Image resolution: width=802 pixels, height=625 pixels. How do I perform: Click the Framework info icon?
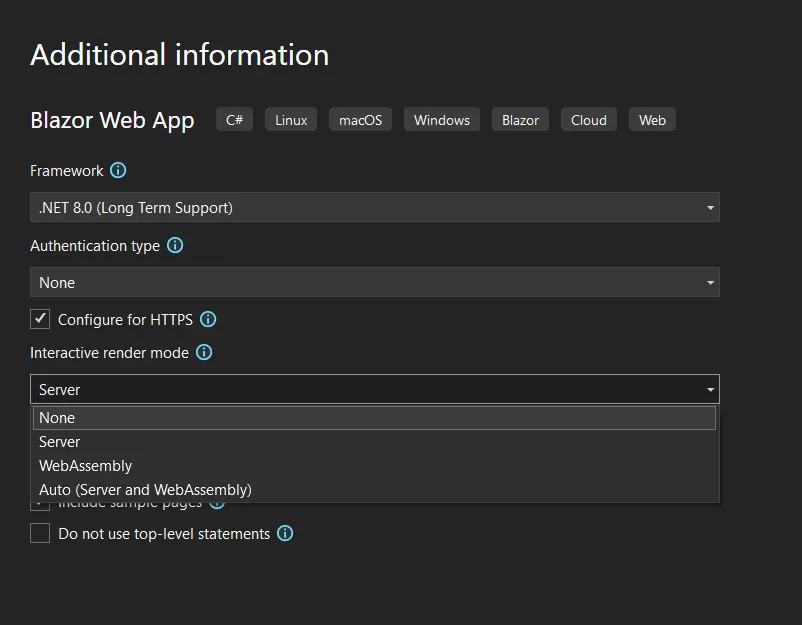118,170
